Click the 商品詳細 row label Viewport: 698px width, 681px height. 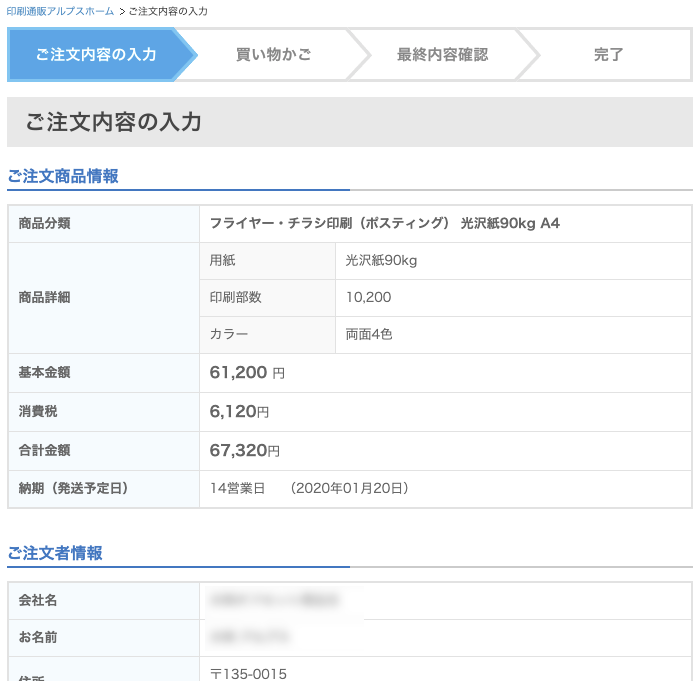(45, 297)
